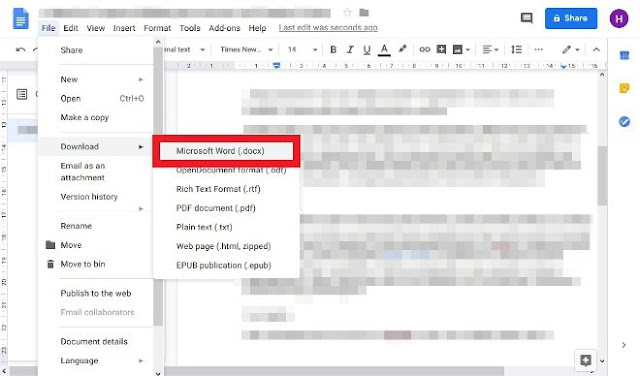Image resolution: width=640 pixels, height=376 pixels.
Task: Open the Google Docs home icon
Action: pos(21,19)
